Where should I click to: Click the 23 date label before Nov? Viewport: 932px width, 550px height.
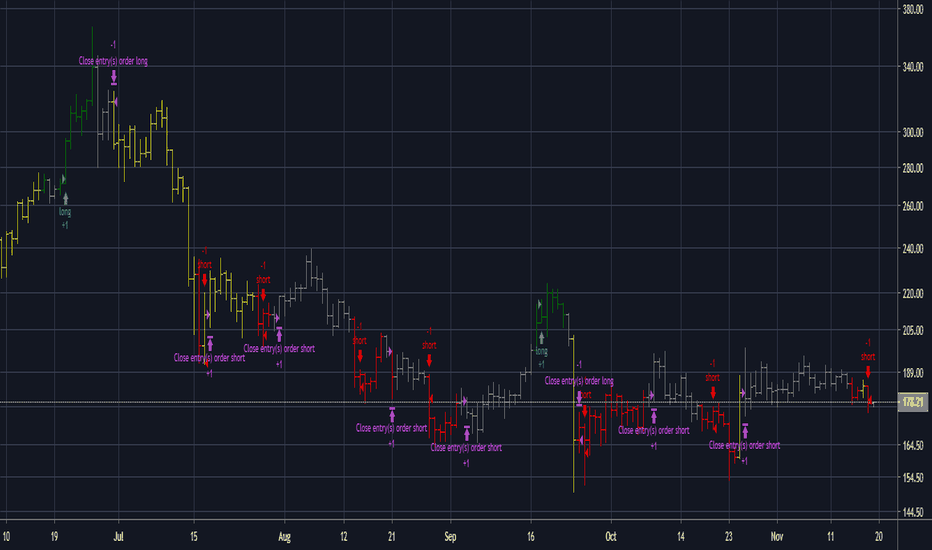tap(729, 536)
